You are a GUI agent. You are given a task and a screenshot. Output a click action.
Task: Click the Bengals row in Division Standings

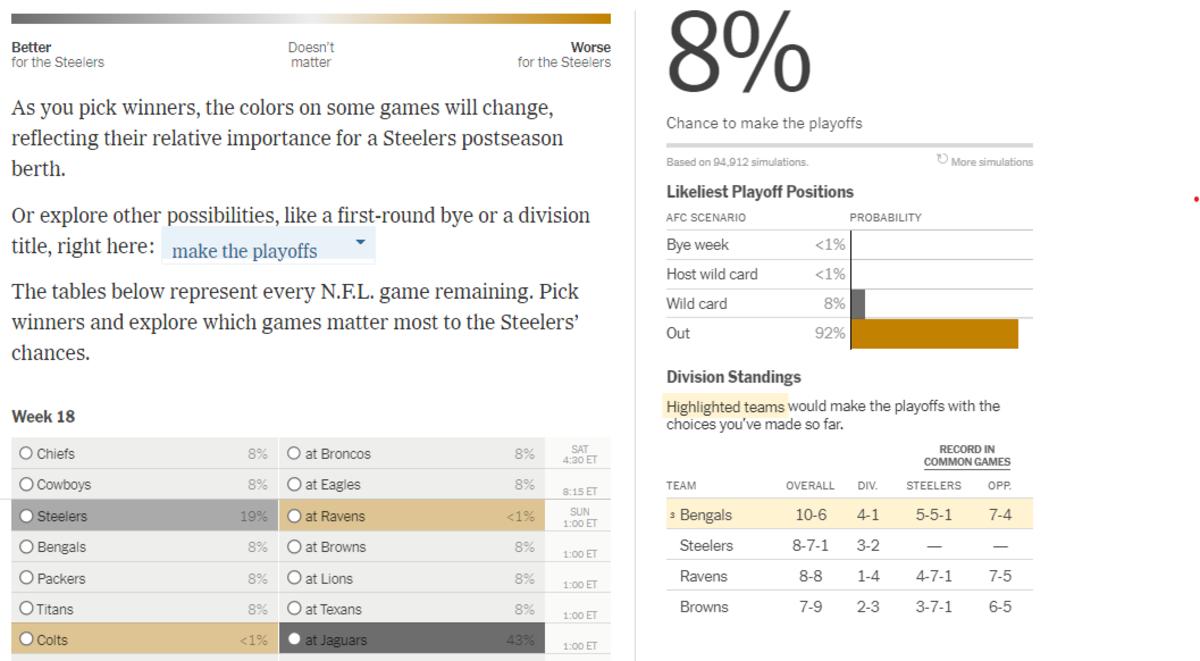click(850, 515)
